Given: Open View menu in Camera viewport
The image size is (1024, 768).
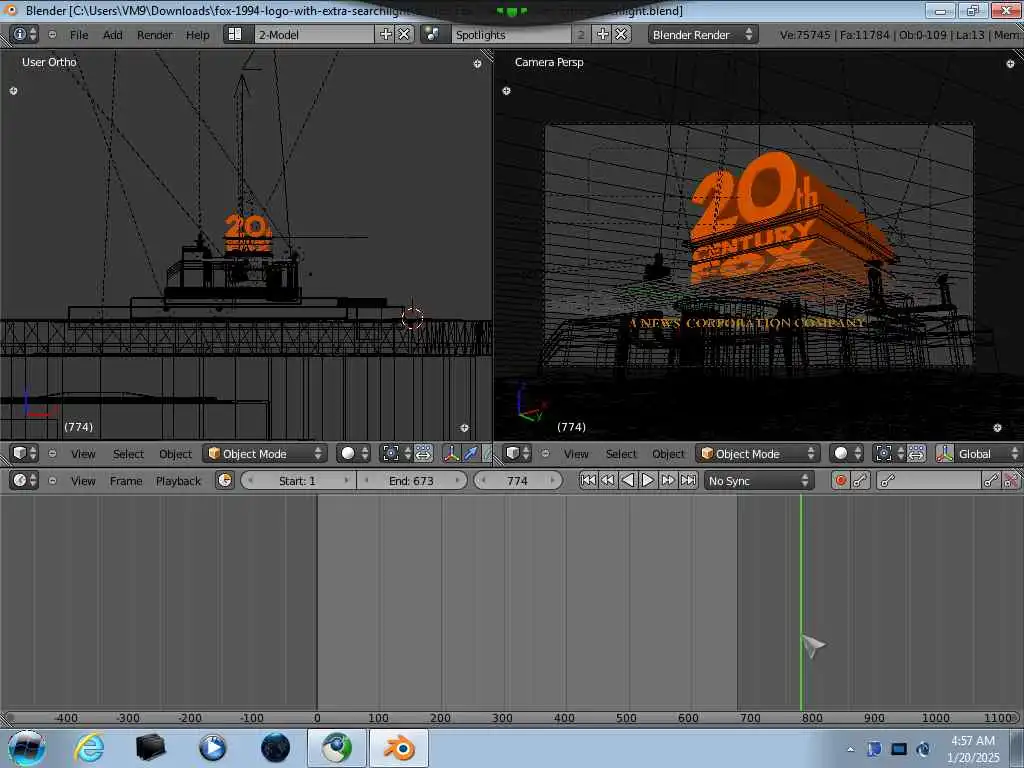Looking at the screenshot, I should point(576,454).
